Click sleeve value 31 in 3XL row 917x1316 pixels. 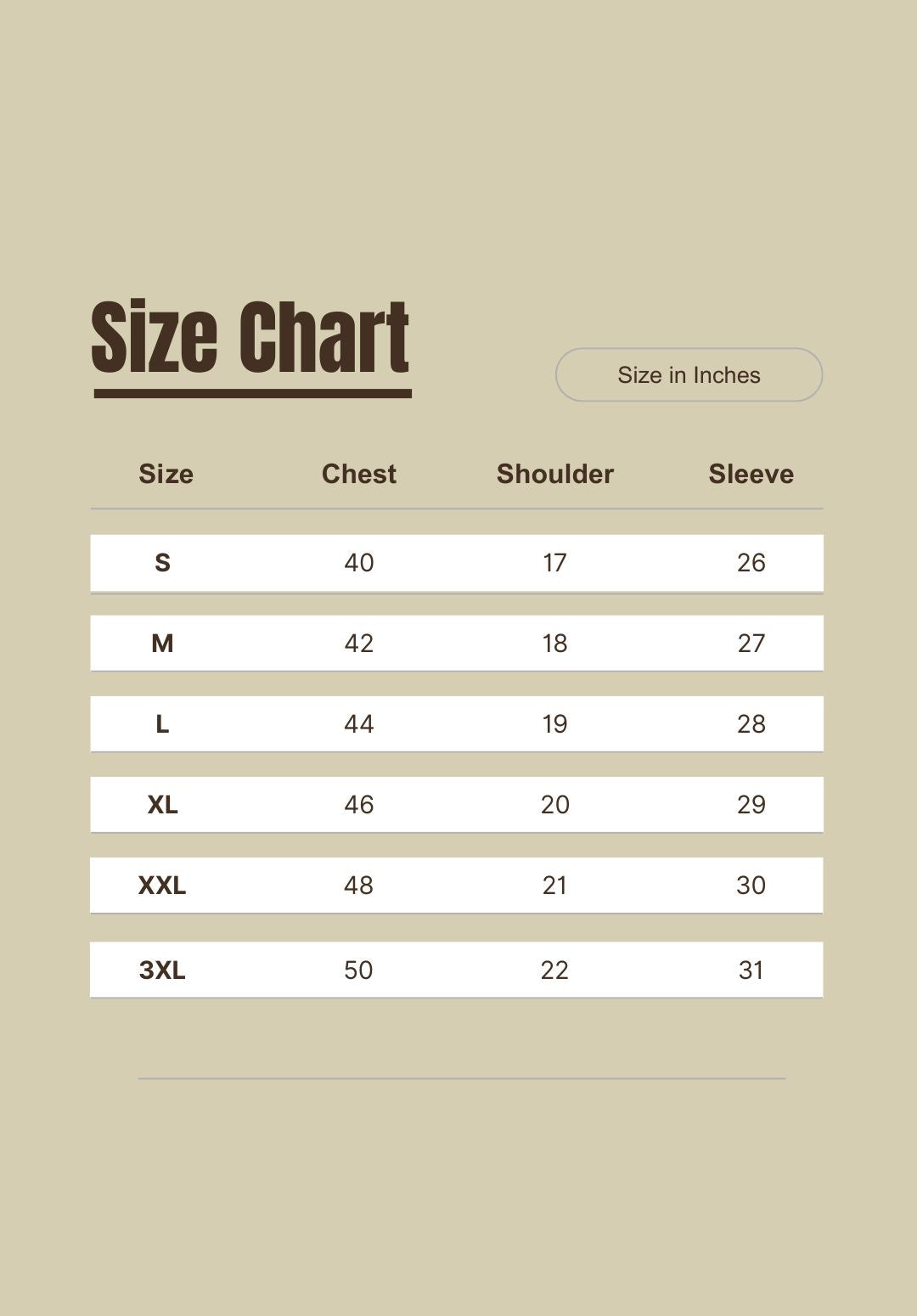(x=751, y=970)
